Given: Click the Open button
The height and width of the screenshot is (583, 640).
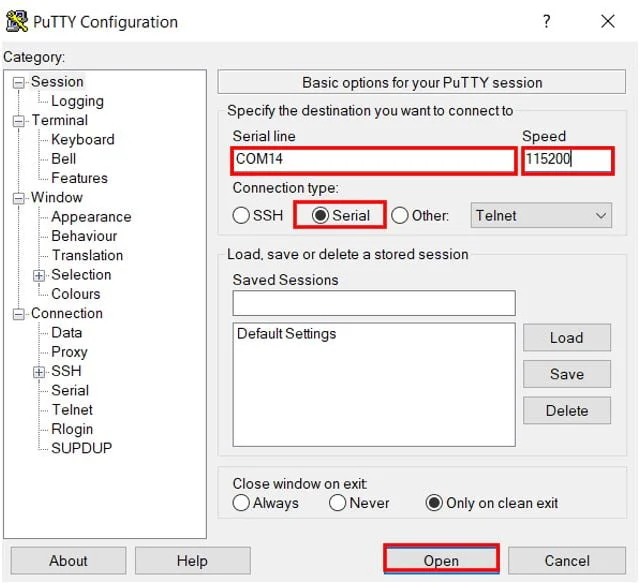Looking at the screenshot, I should point(441,561).
